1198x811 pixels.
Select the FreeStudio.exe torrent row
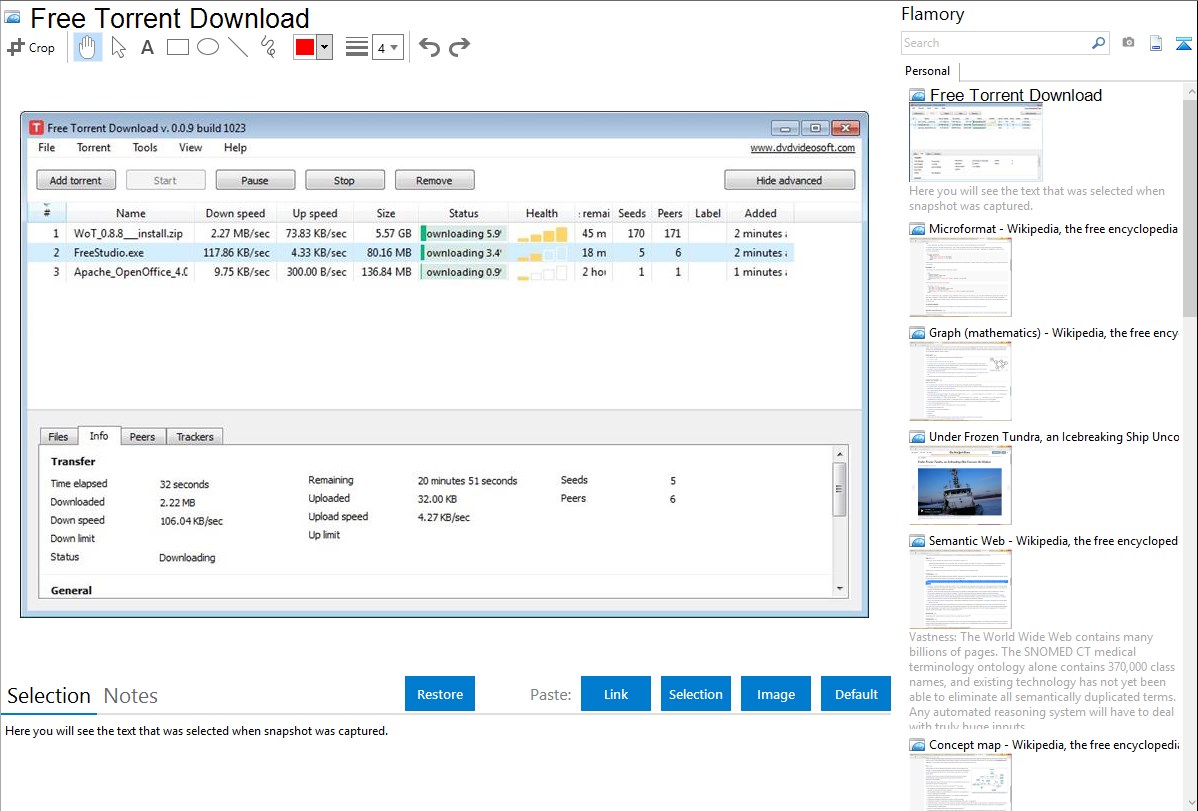click(x=410, y=252)
